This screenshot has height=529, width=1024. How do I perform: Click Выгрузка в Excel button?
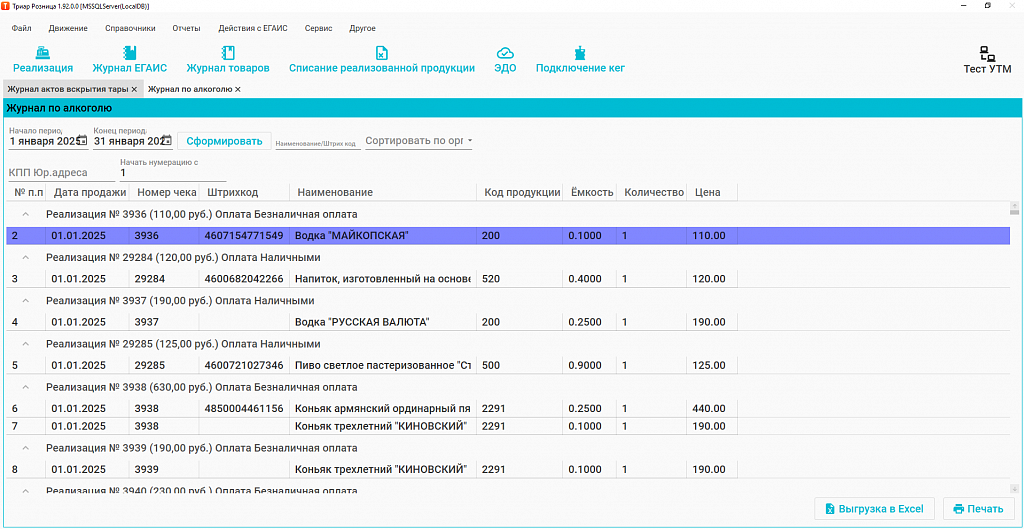pyautogui.click(x=874, y=509)
